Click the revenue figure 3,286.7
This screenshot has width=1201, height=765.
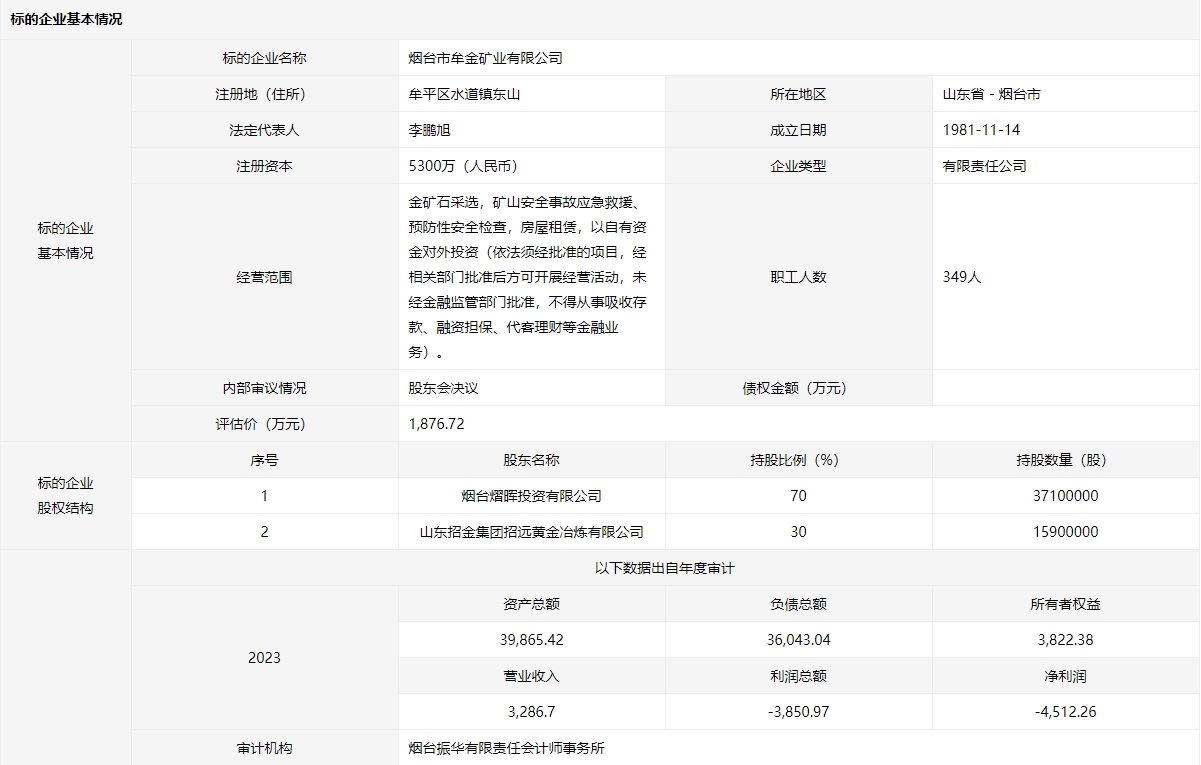531,712
